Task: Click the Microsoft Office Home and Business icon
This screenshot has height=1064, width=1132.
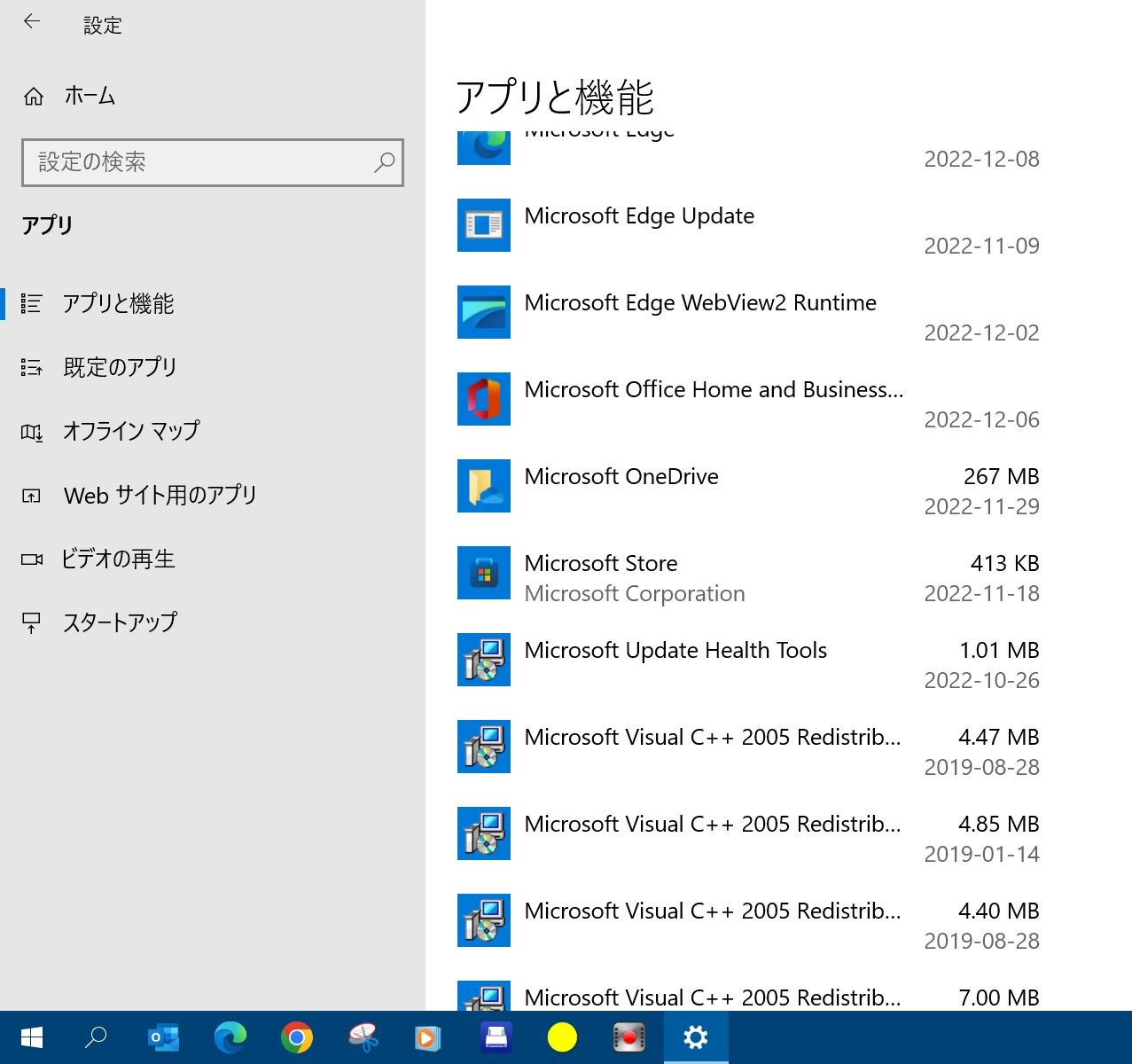Action: [x=484, y=399]
